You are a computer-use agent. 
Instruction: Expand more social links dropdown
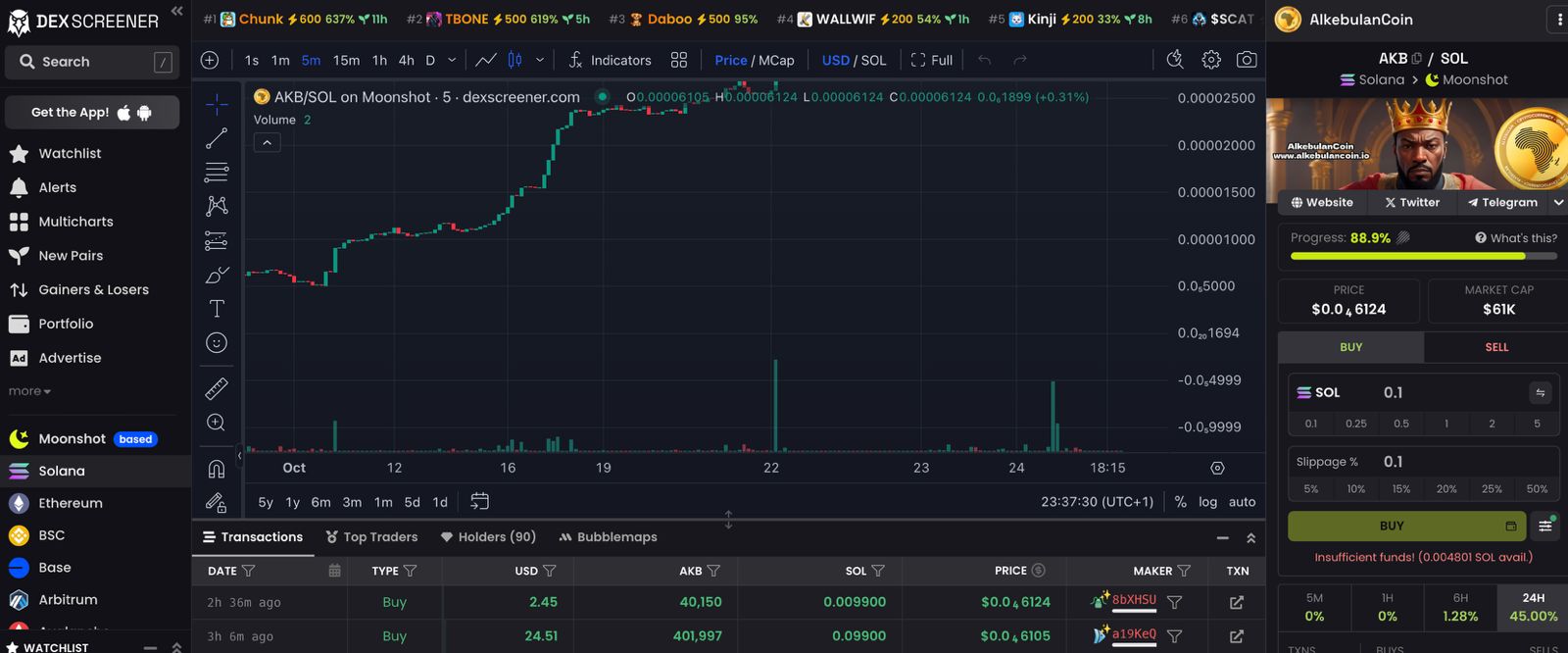pyautogui.click(x=1558, y=202)
